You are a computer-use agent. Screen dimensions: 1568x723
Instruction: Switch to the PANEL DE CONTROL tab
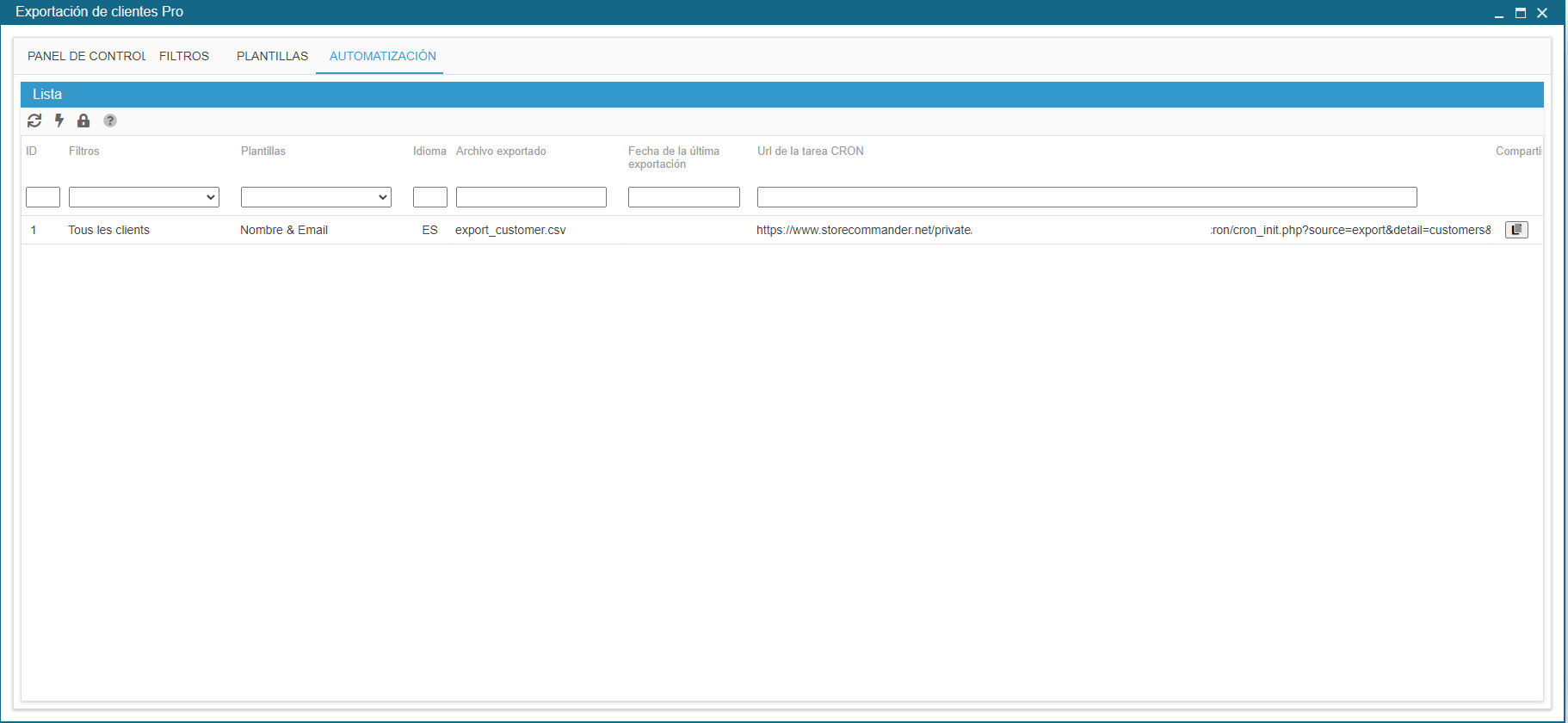(86, 56)
